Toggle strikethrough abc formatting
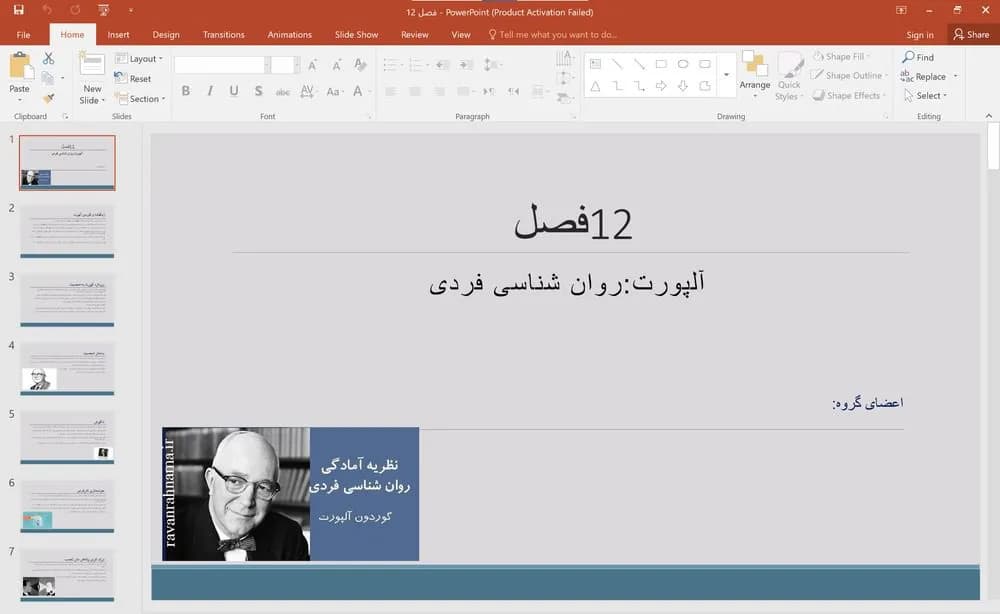The height and width of the screenshot is (614, 1000). pos(283,92)
